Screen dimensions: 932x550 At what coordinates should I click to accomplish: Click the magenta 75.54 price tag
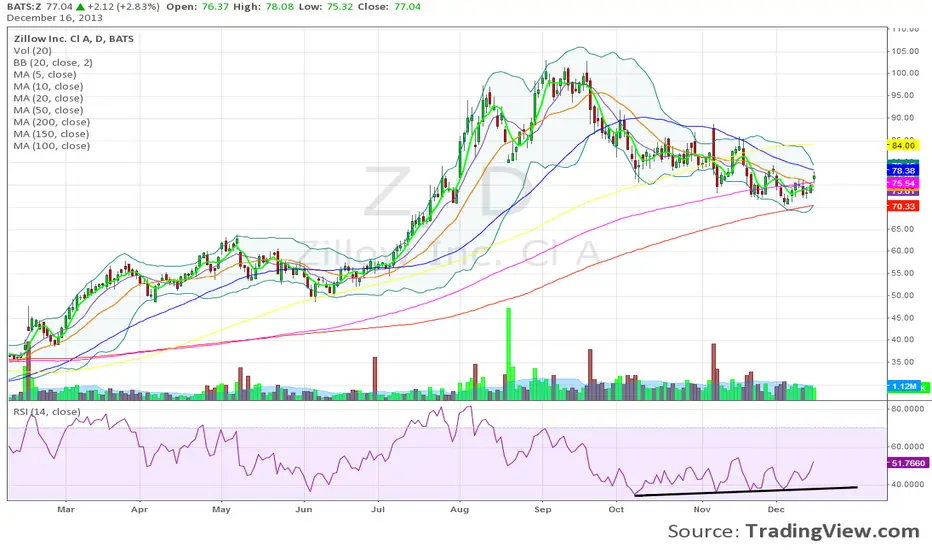903,183
